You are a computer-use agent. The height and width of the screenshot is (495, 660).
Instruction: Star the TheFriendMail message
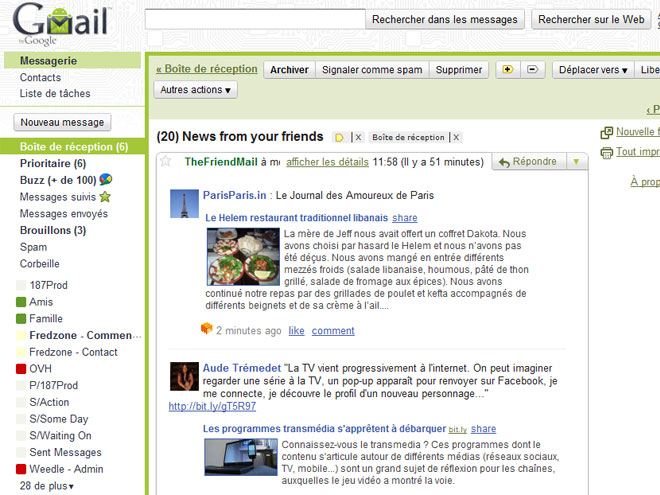[x=165, y=161]
